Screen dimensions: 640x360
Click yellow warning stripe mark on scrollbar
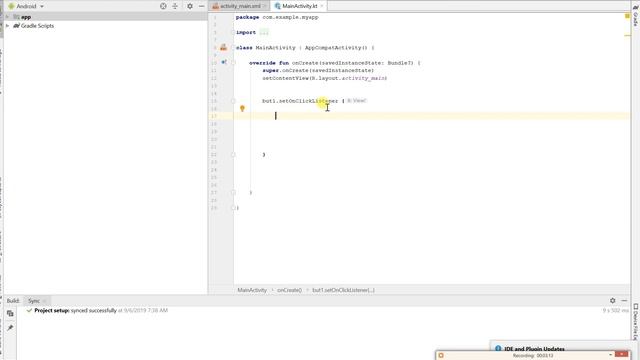coord(627,36)
